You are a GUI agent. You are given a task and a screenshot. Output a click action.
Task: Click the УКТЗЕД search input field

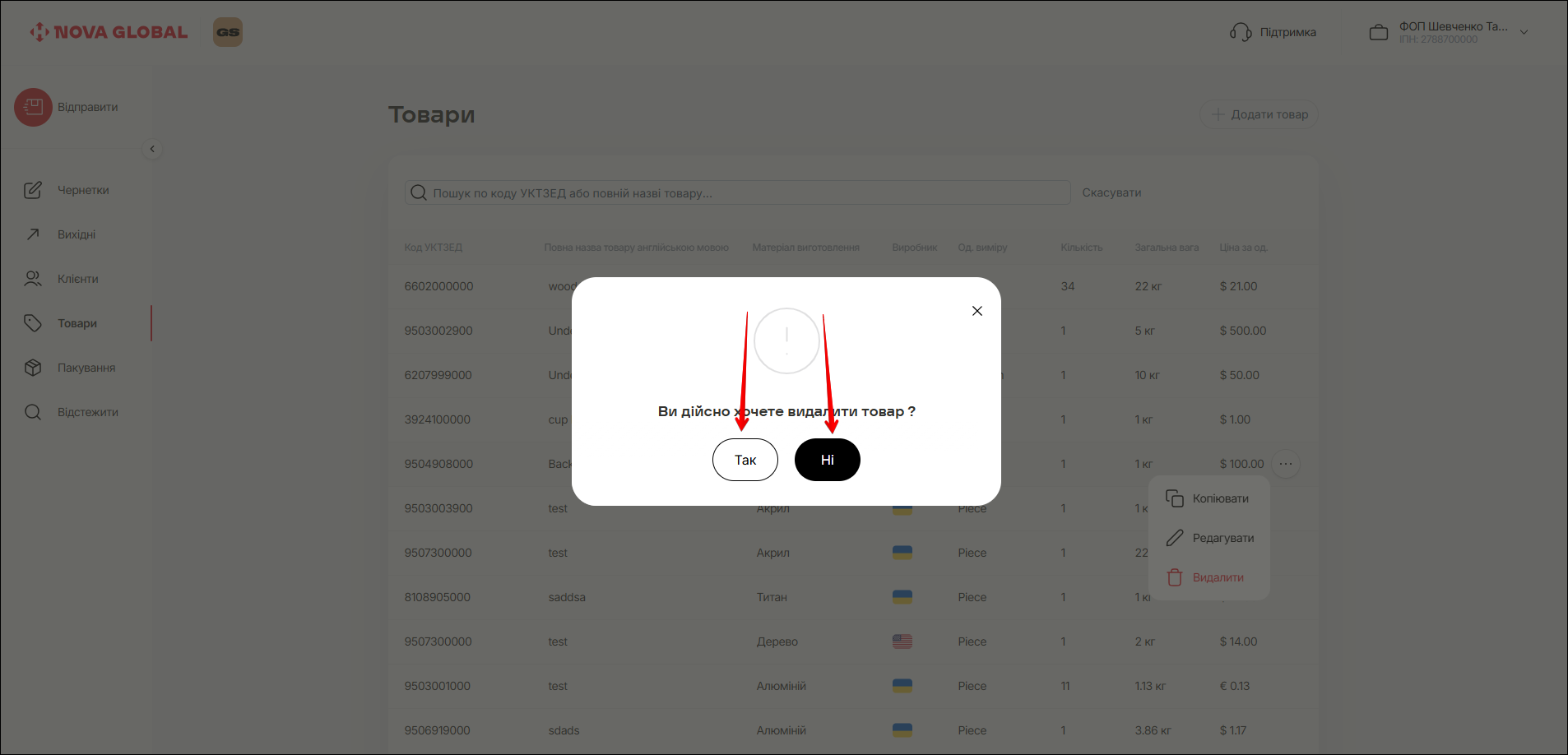[x=740, y=192]
